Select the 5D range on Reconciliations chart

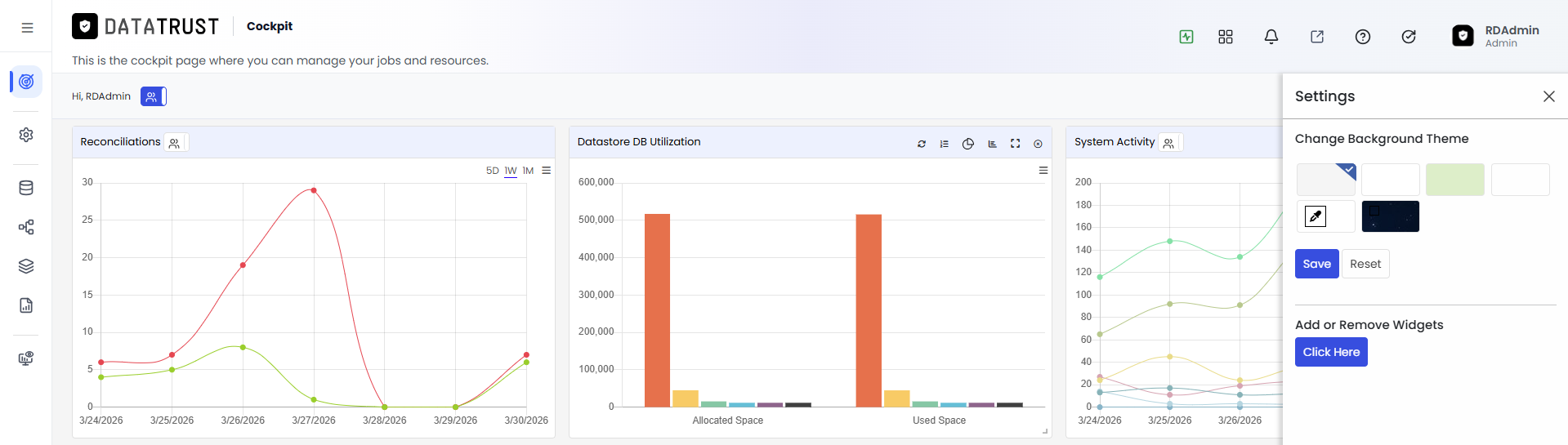493,171
